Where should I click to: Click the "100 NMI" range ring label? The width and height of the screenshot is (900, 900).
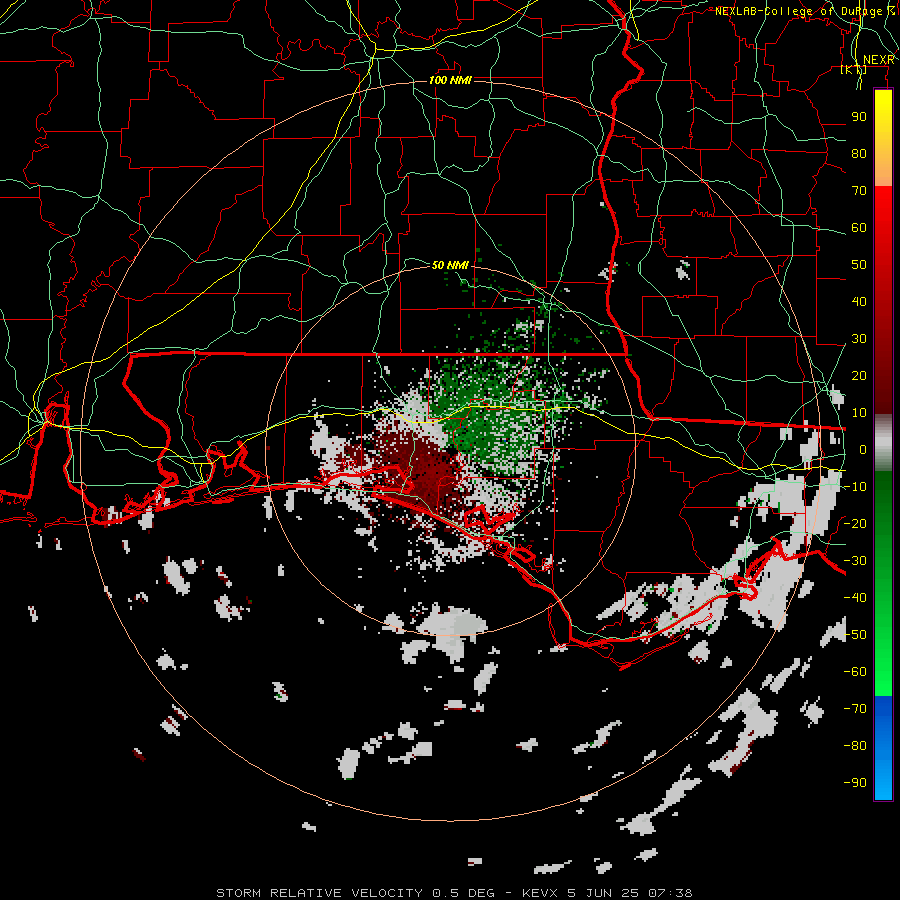451,80
